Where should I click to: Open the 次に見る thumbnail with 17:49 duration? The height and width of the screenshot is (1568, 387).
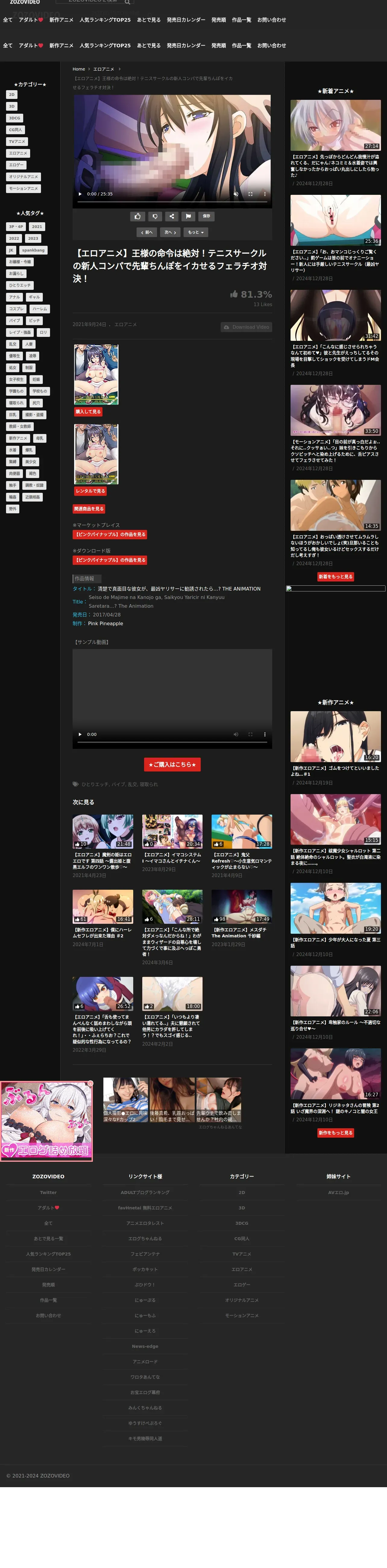point(241,906)
